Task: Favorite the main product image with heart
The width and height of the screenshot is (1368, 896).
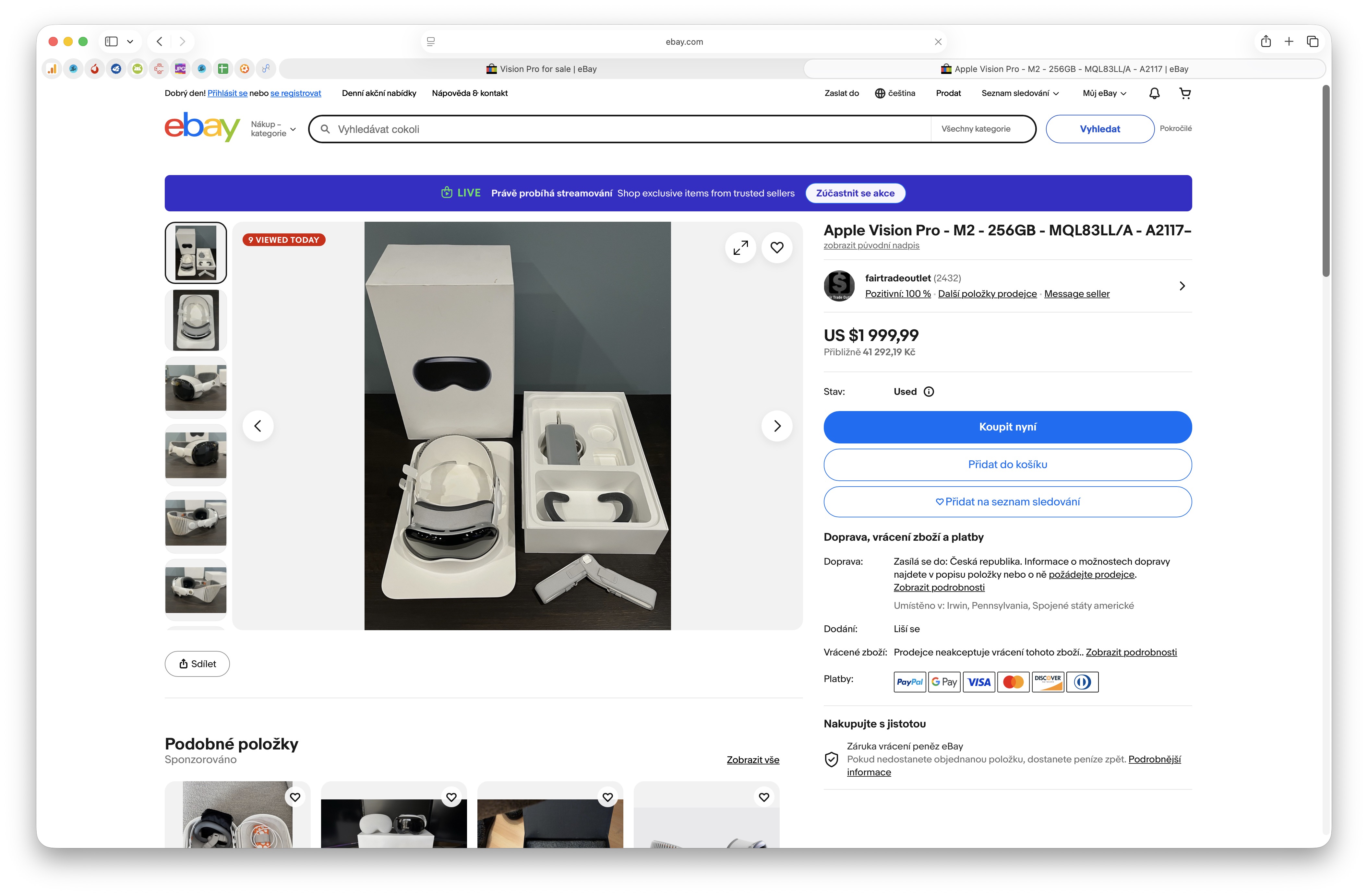Action: pyautogui.click(x=776, y=248)
